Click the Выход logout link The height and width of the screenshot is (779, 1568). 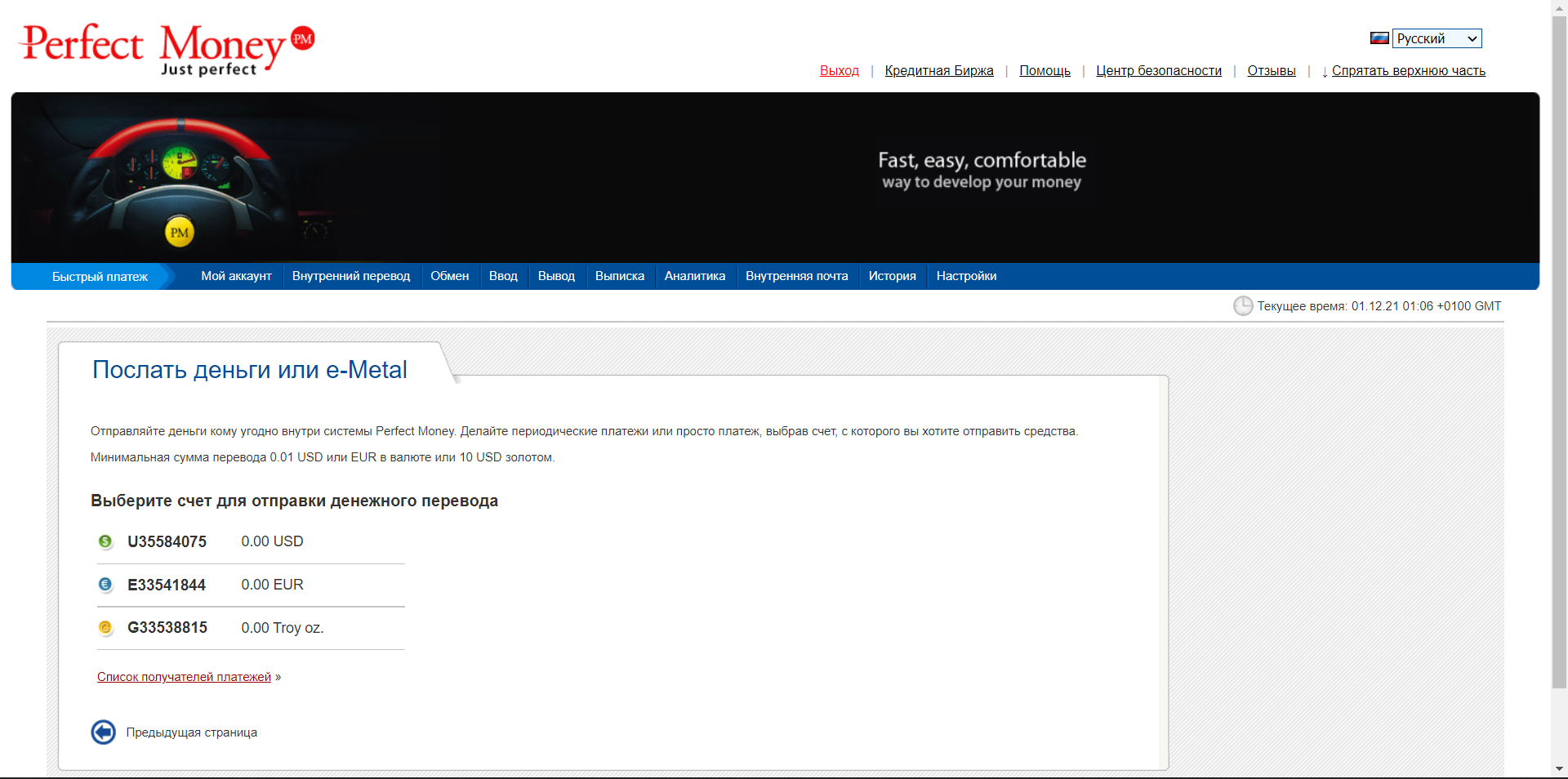coord(840,71)
